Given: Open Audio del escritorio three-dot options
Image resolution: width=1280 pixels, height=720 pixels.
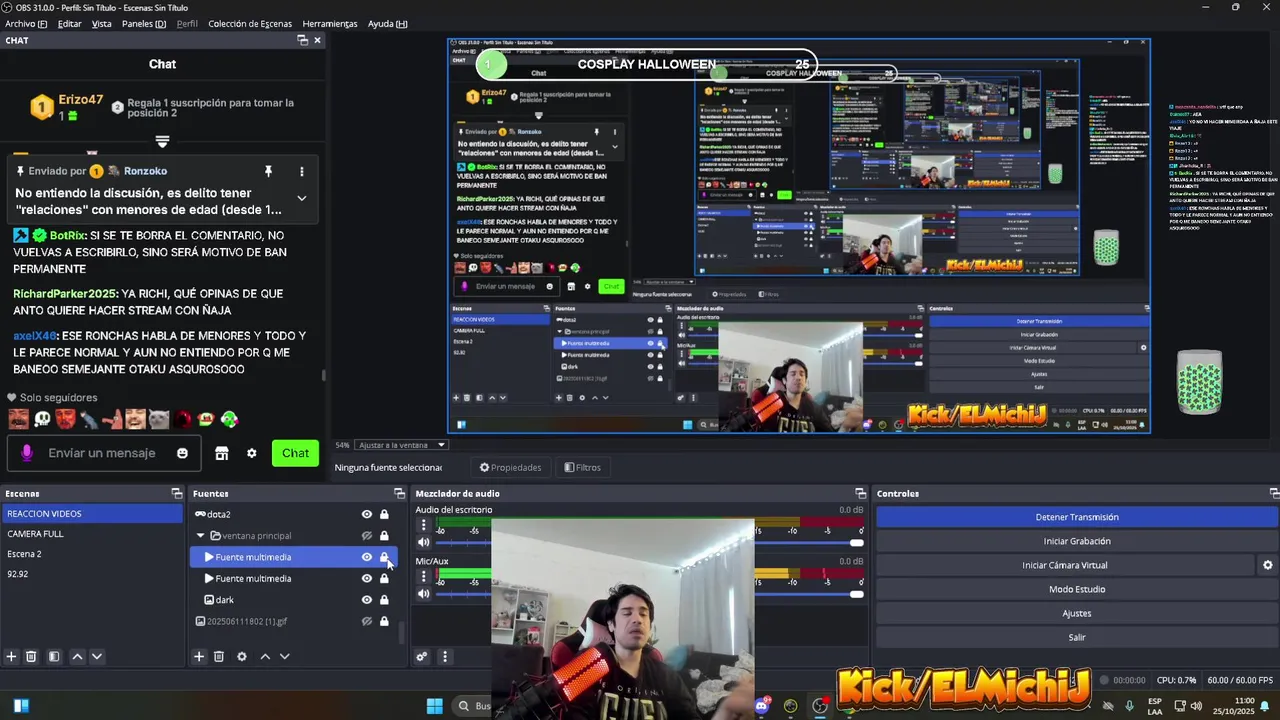Looking at the screenshot, I should [424, 525].
